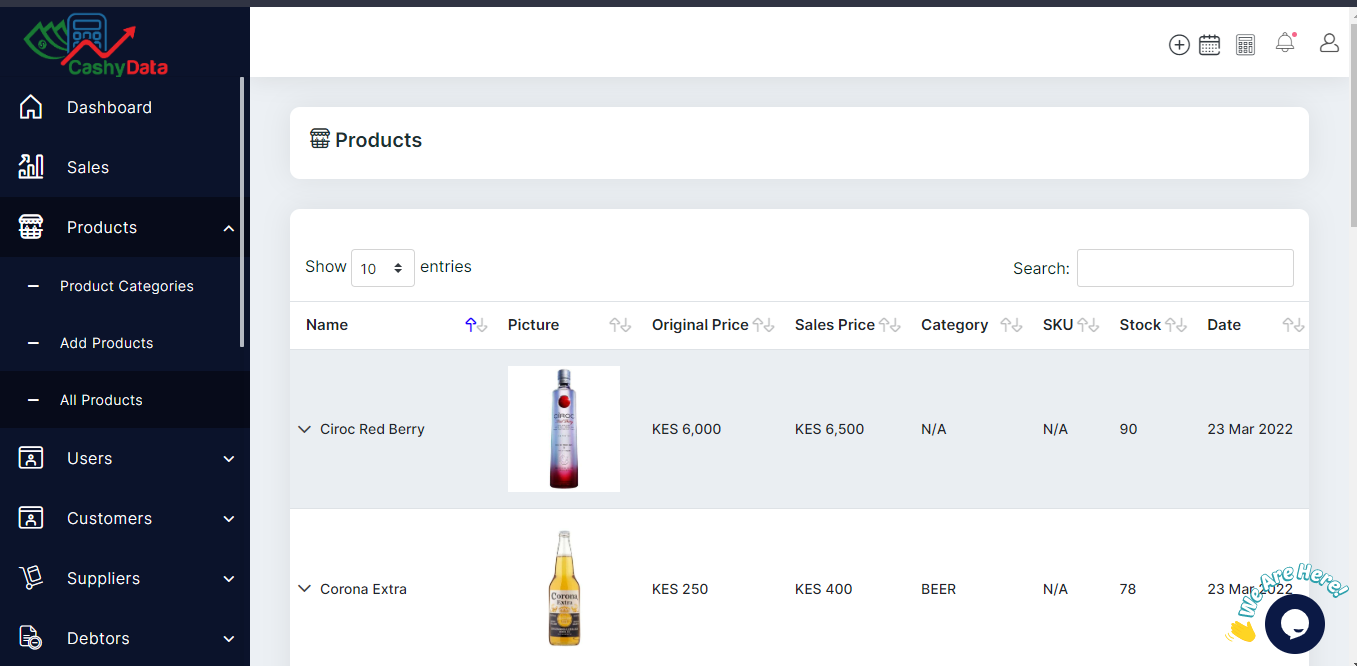Click the CashyData logo
Image resolution: width=1357 pixels, height=666 pixels.
pyautogui.click(x=96, y=46)
